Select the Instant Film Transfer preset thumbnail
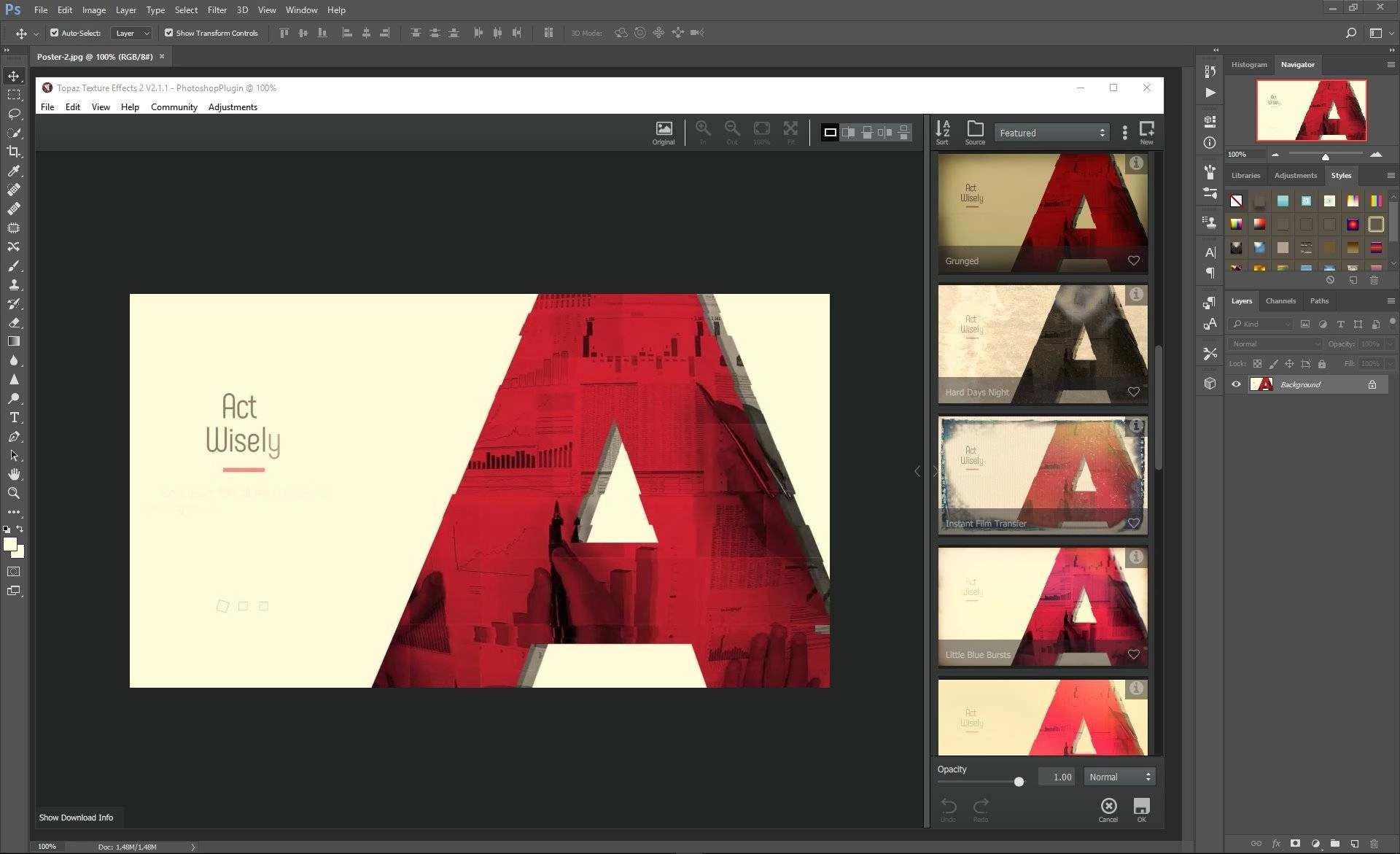 pos(1043,475)
